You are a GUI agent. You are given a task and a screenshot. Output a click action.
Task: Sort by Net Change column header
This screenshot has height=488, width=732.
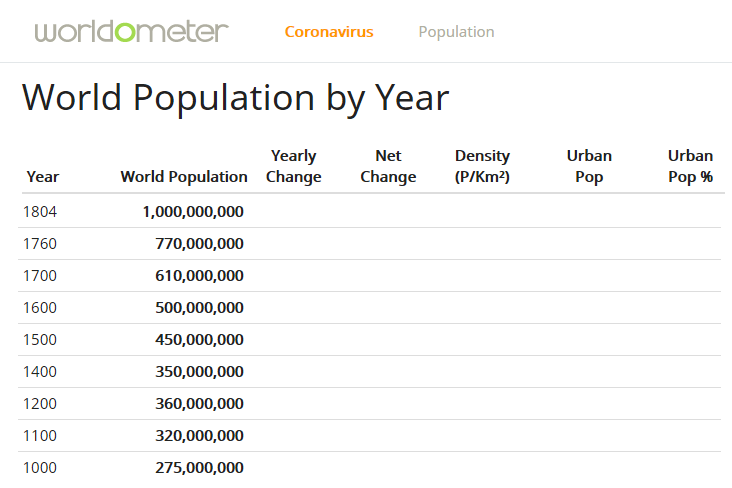(388, 166)
